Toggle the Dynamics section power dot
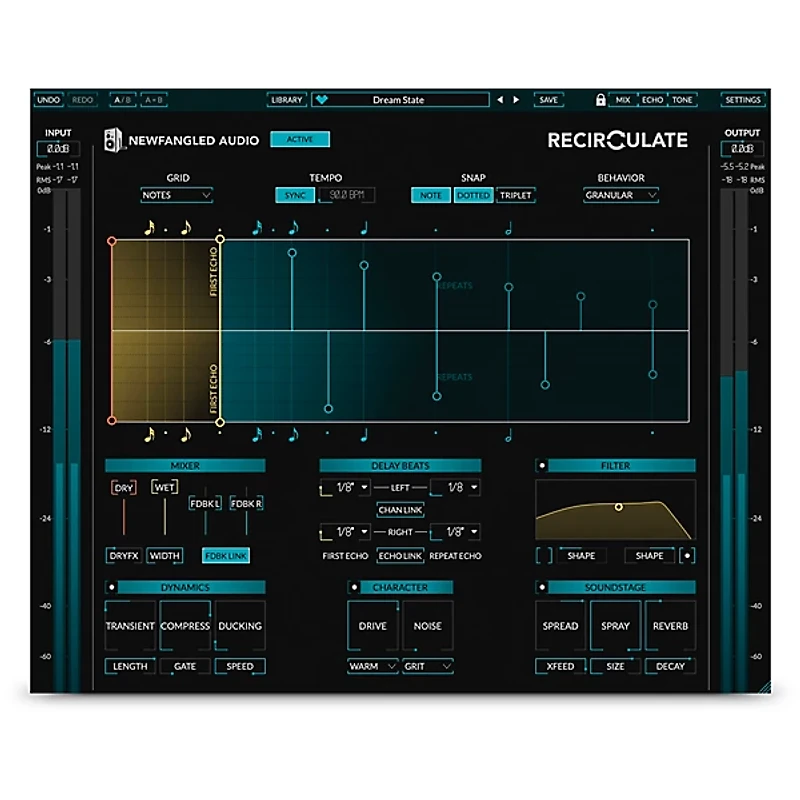This screenshot has height=800, width=800. click(x=111, y=587)
